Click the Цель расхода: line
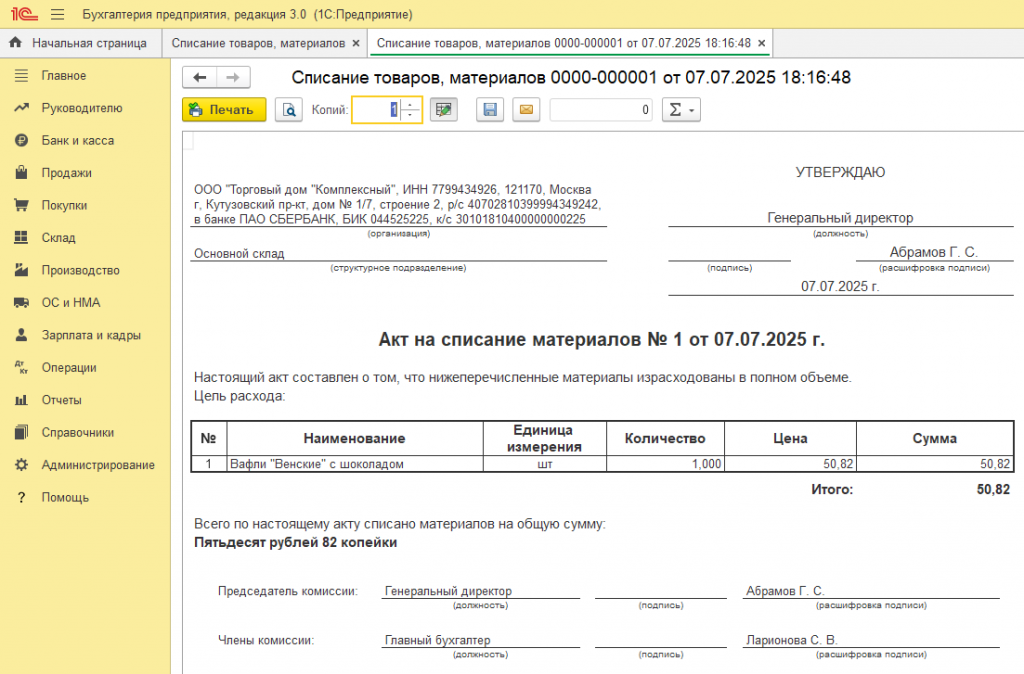1024x674 pixels. coord(240,396)
